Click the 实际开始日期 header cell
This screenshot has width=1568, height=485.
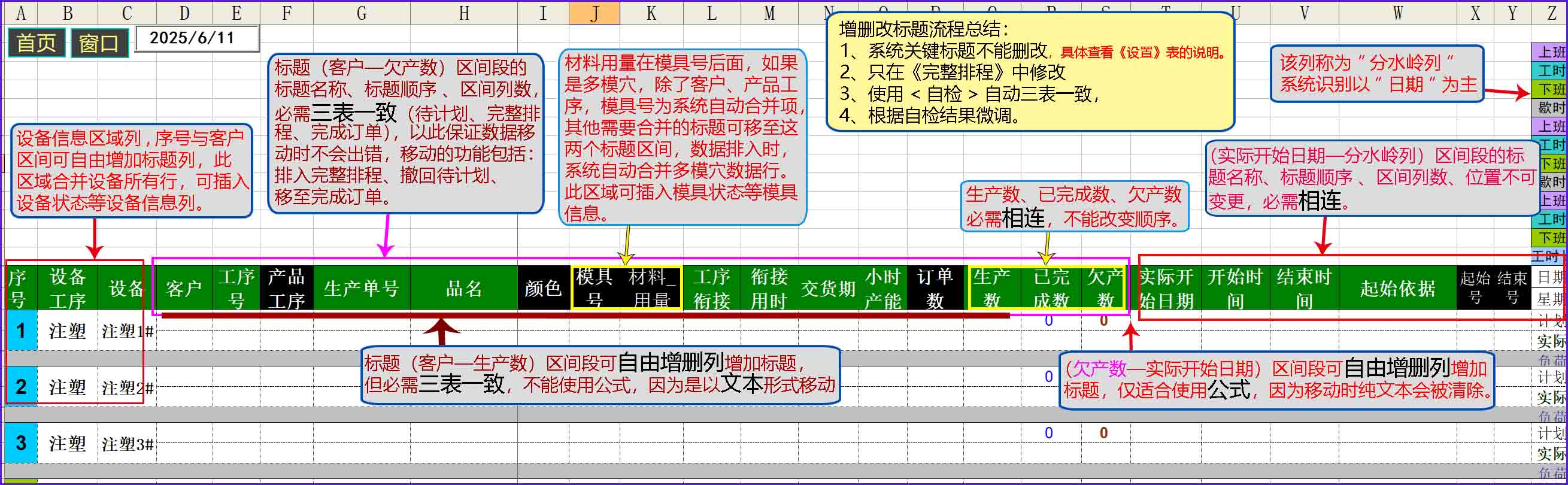pos(1166,289)
